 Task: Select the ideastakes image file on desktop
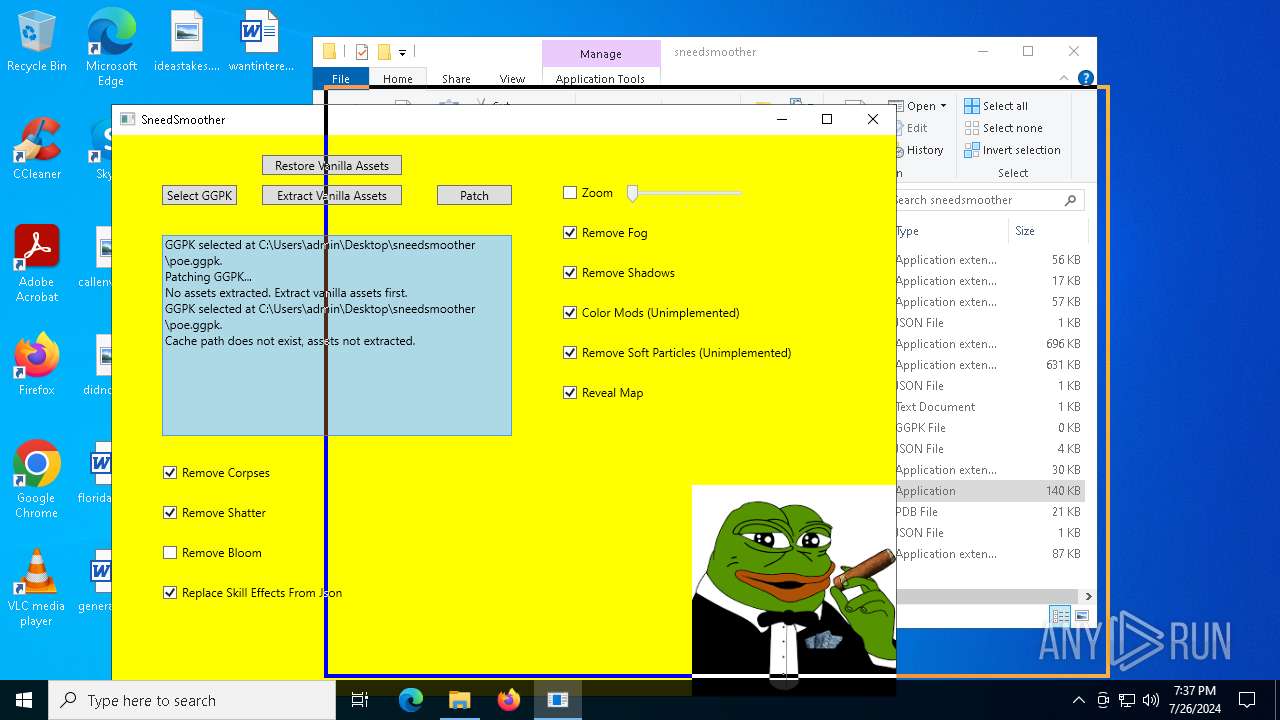[187, 41]
